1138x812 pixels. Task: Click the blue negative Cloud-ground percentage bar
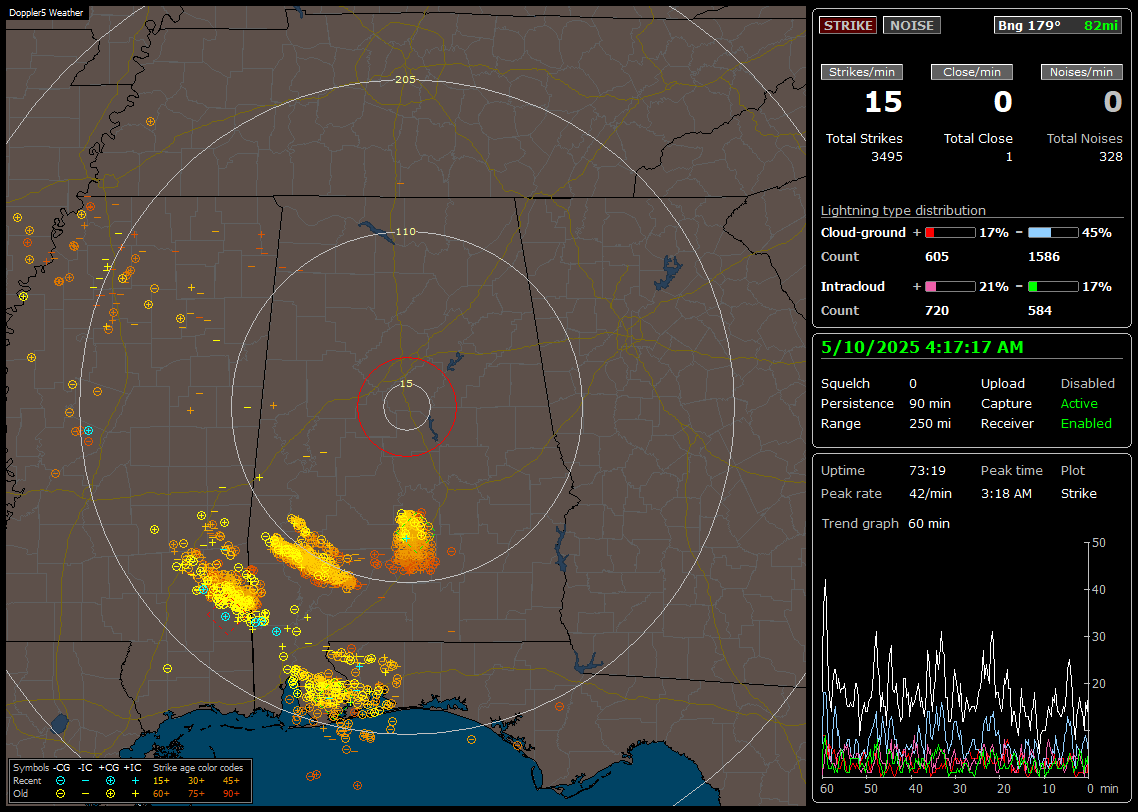(1053, 233)
